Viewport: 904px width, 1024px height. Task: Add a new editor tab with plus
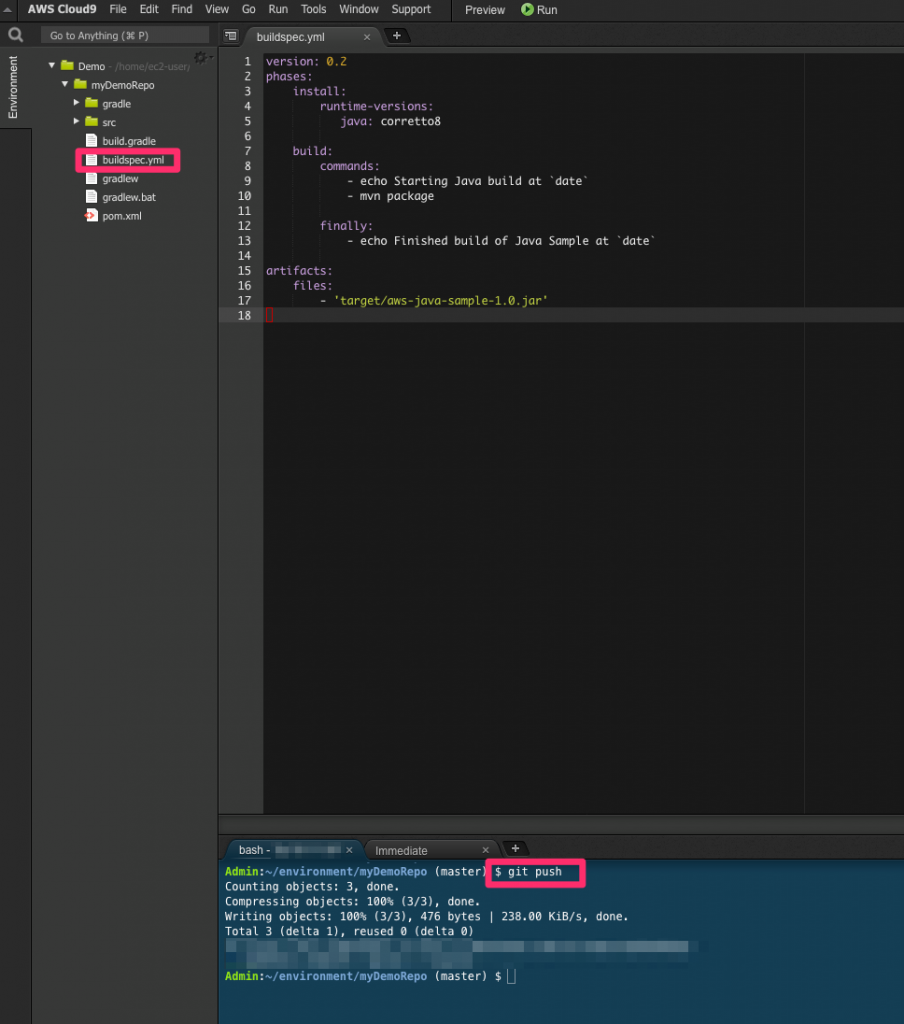point(396,36)
